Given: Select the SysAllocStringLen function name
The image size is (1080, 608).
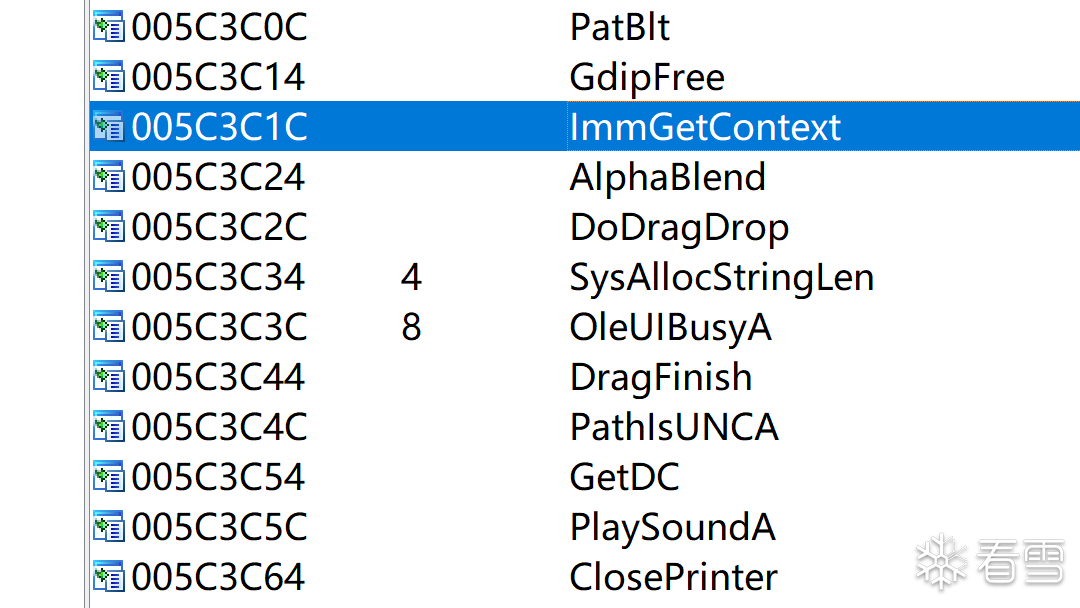Looking at the screenshot, I should tap(721, 277).
